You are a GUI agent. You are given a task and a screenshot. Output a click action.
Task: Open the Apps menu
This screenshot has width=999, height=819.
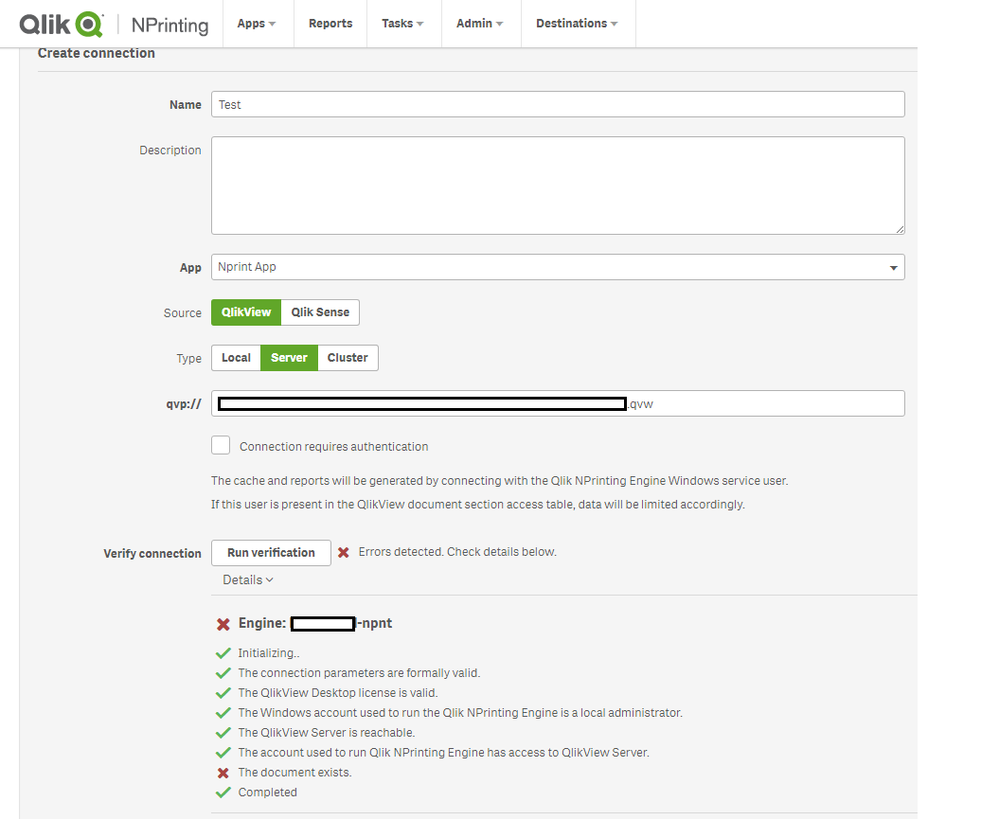[x=257, y=24]
